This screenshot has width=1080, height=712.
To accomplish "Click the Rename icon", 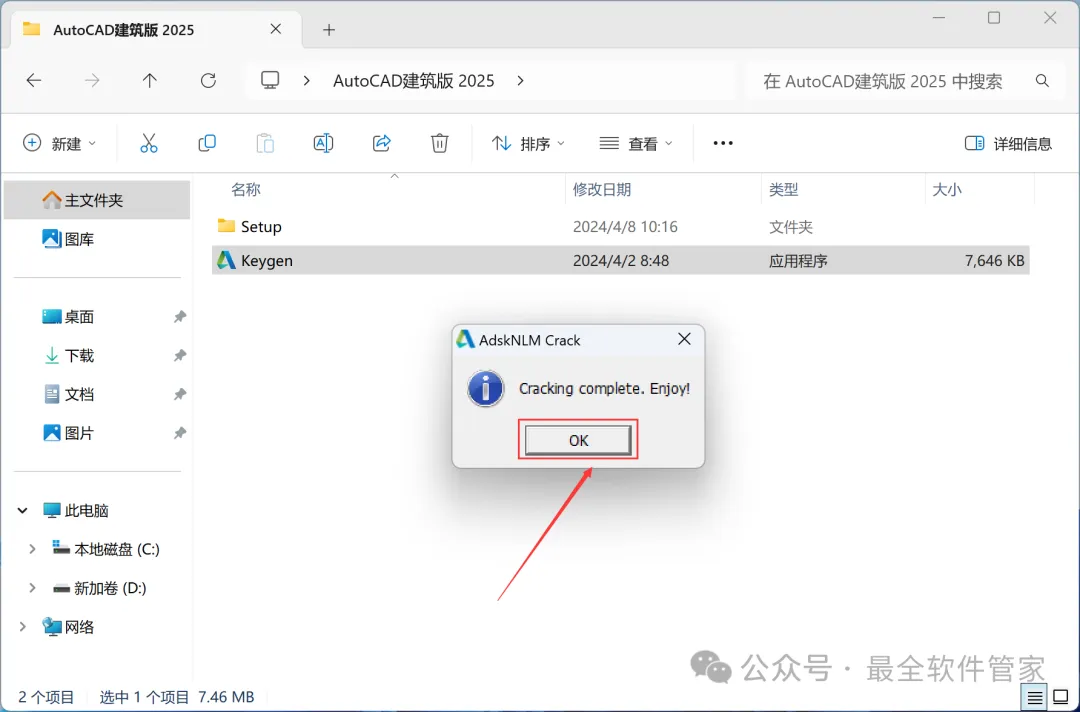I will point(323,143).
